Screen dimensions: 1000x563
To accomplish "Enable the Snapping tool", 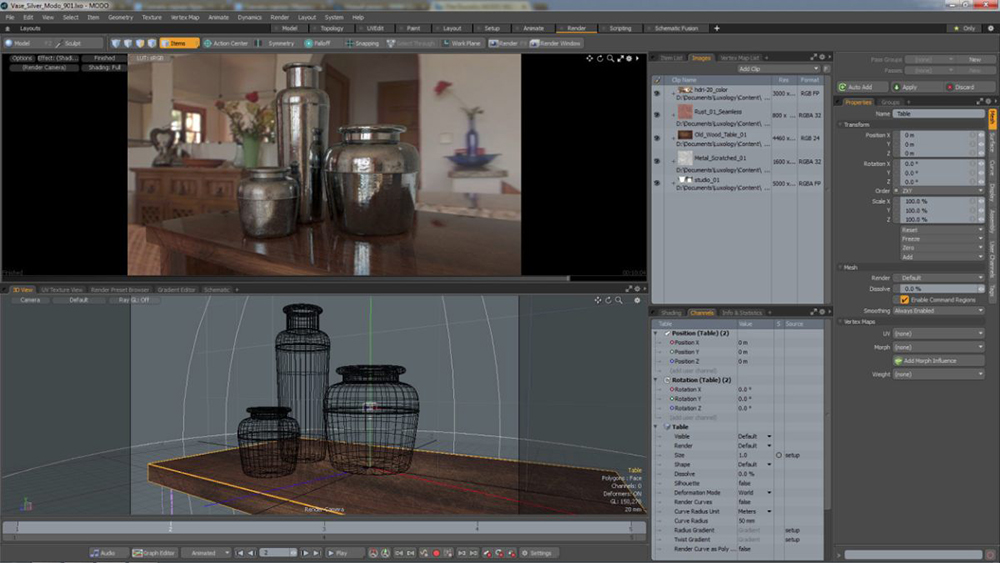I will pyautogui.click(x=364, y=43).
